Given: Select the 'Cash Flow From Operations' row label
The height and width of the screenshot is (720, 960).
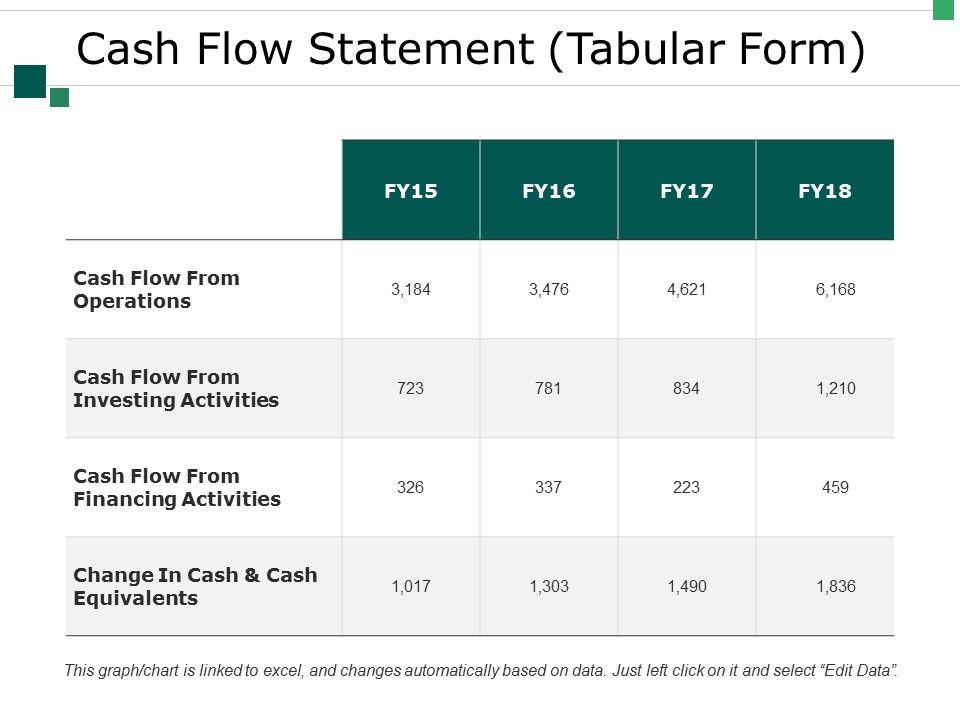Looking at the screenshot, I should coord(157,289).
